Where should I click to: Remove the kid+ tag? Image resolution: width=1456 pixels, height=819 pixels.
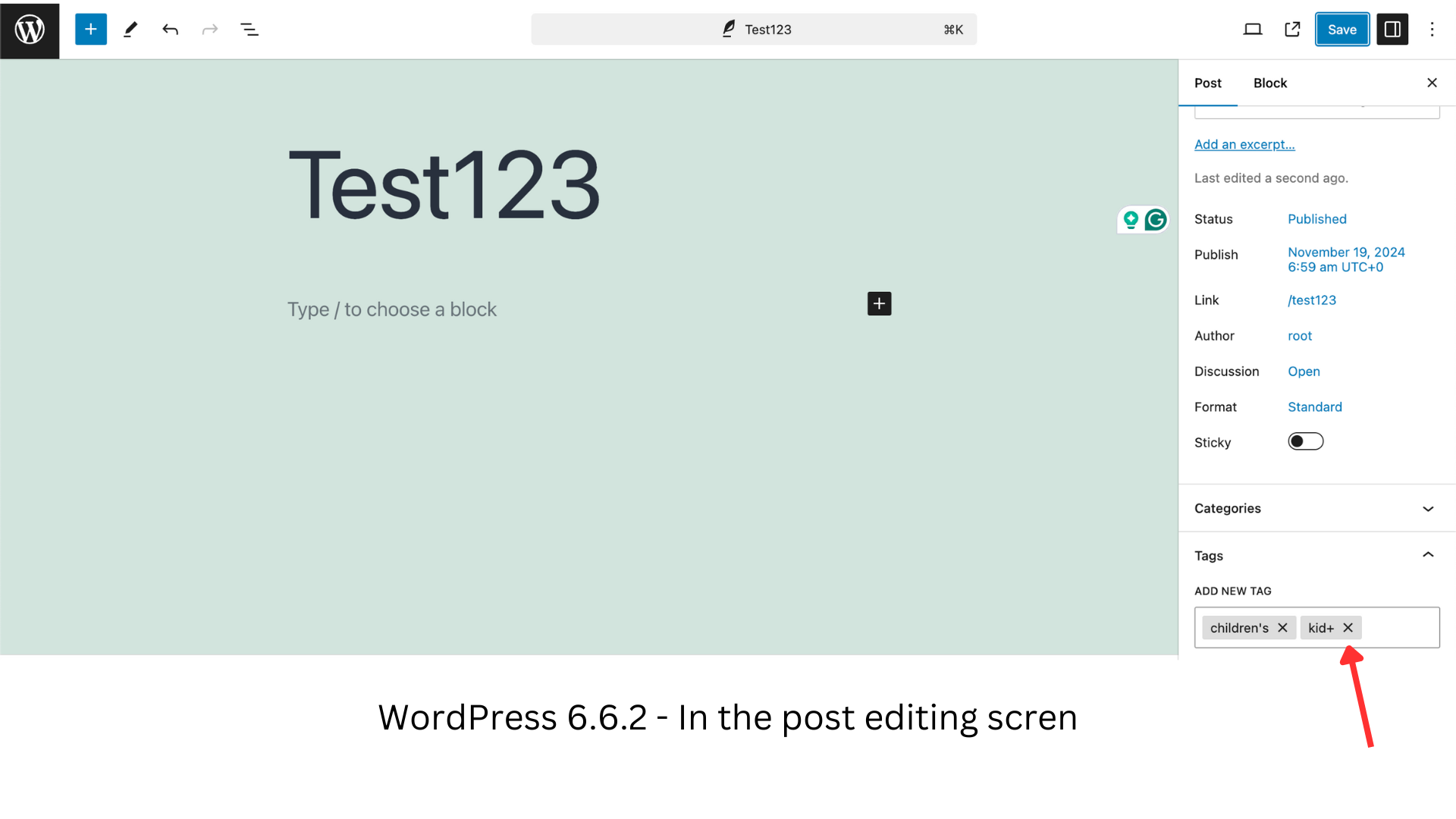[1348, 628]
